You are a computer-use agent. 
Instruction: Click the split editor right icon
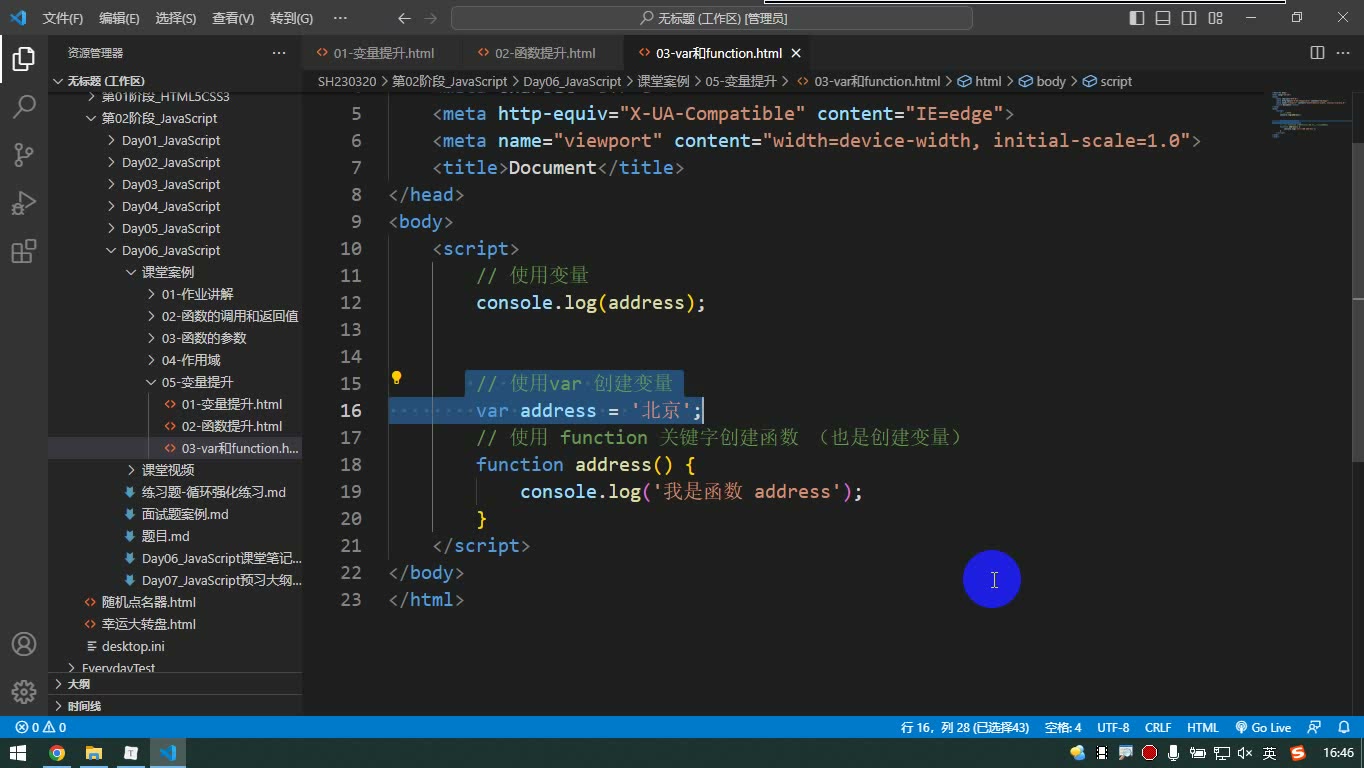point(1317,53)
